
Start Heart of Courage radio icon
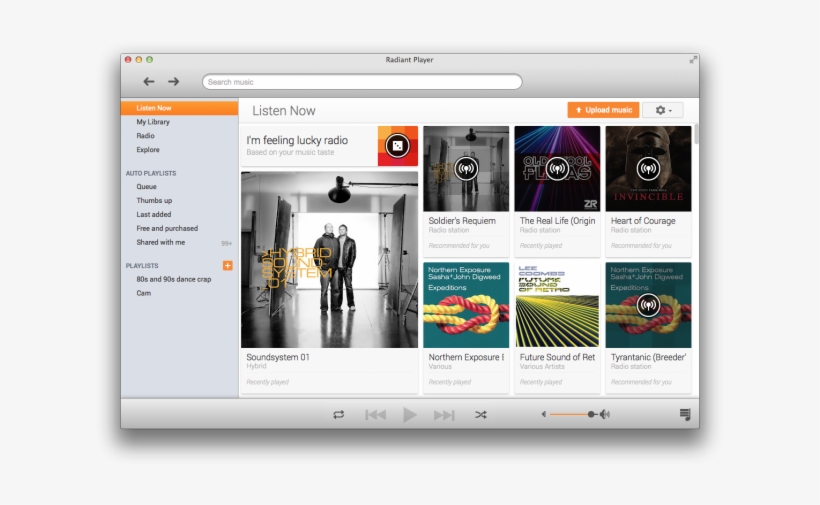click(648, 169)
